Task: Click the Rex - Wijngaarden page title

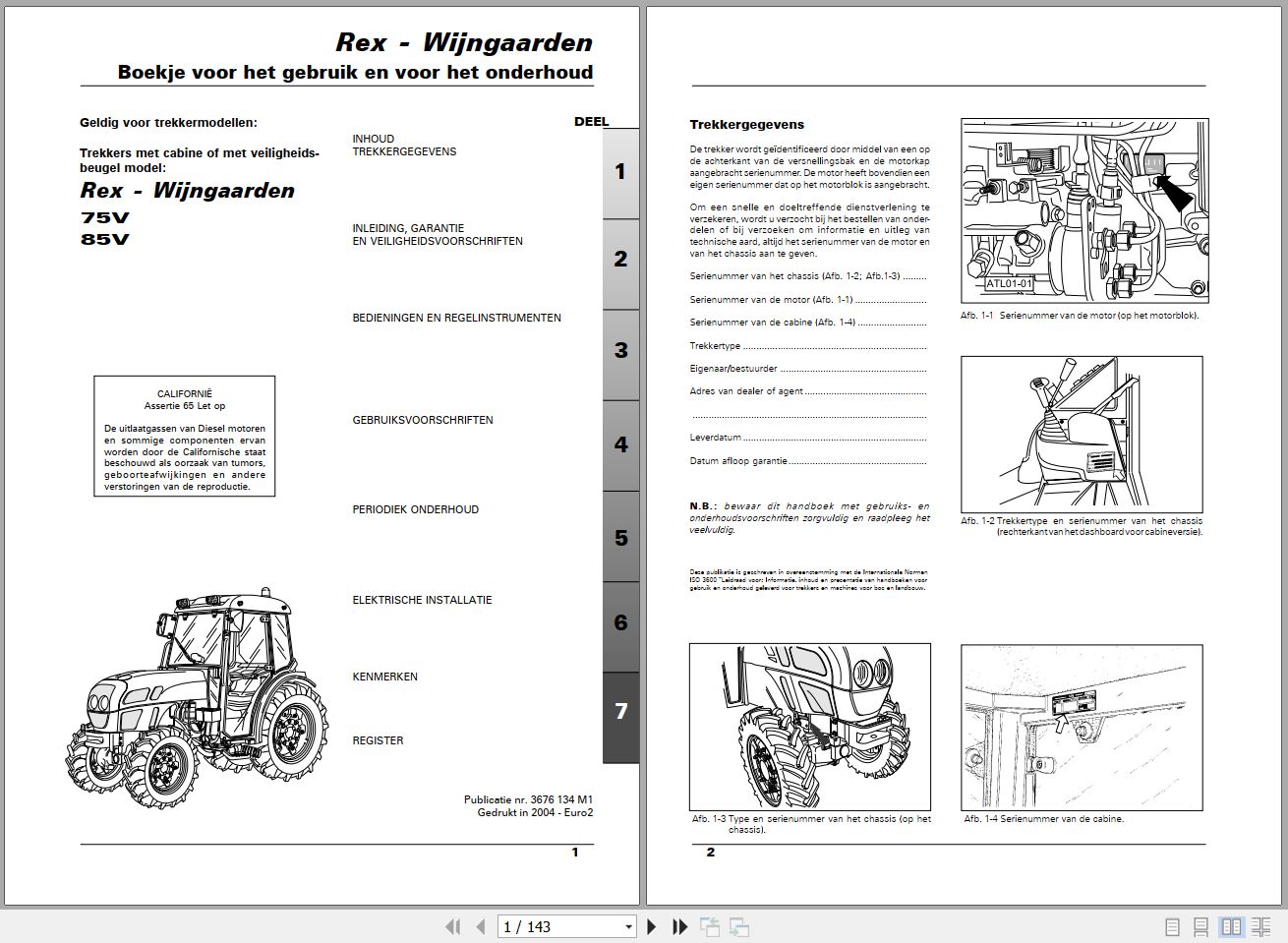Action: coord(464,42)
